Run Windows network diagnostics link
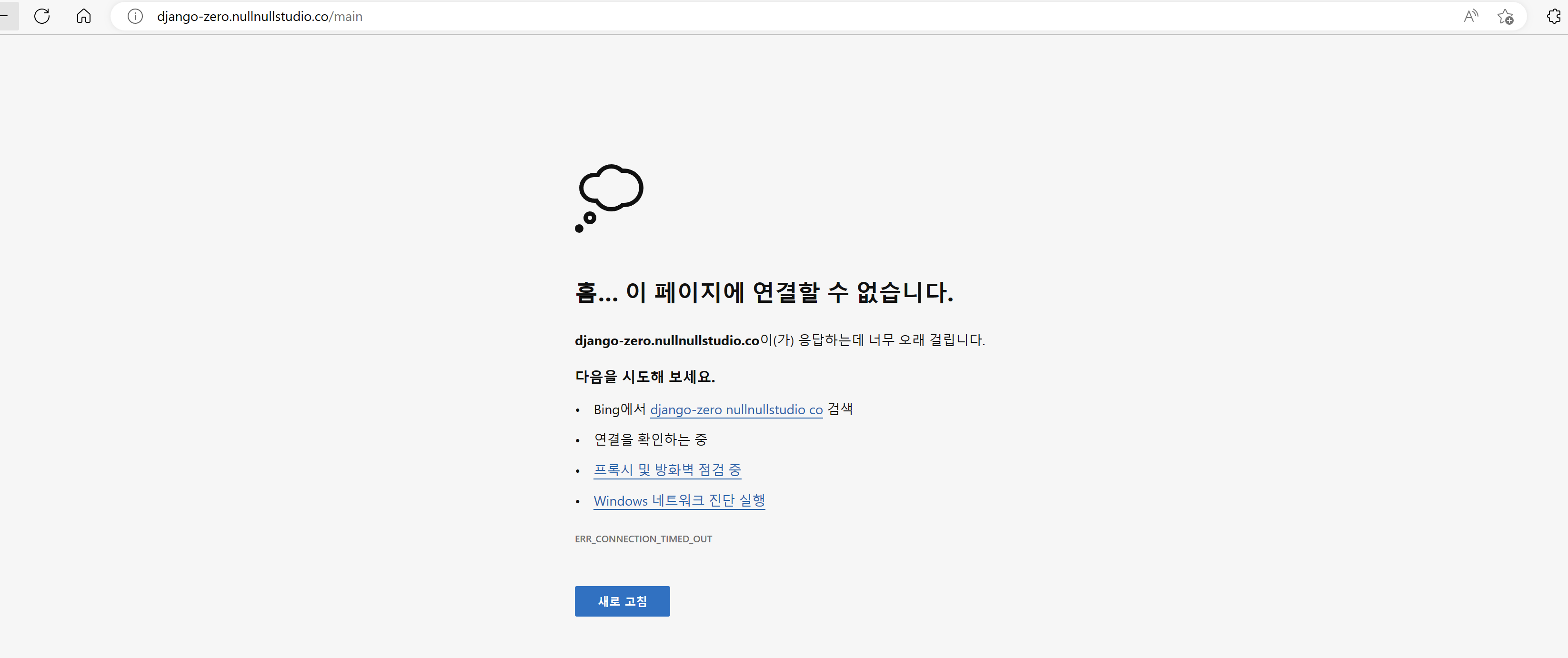Viewport: 1568px width, 658px height. coord(679,500)
